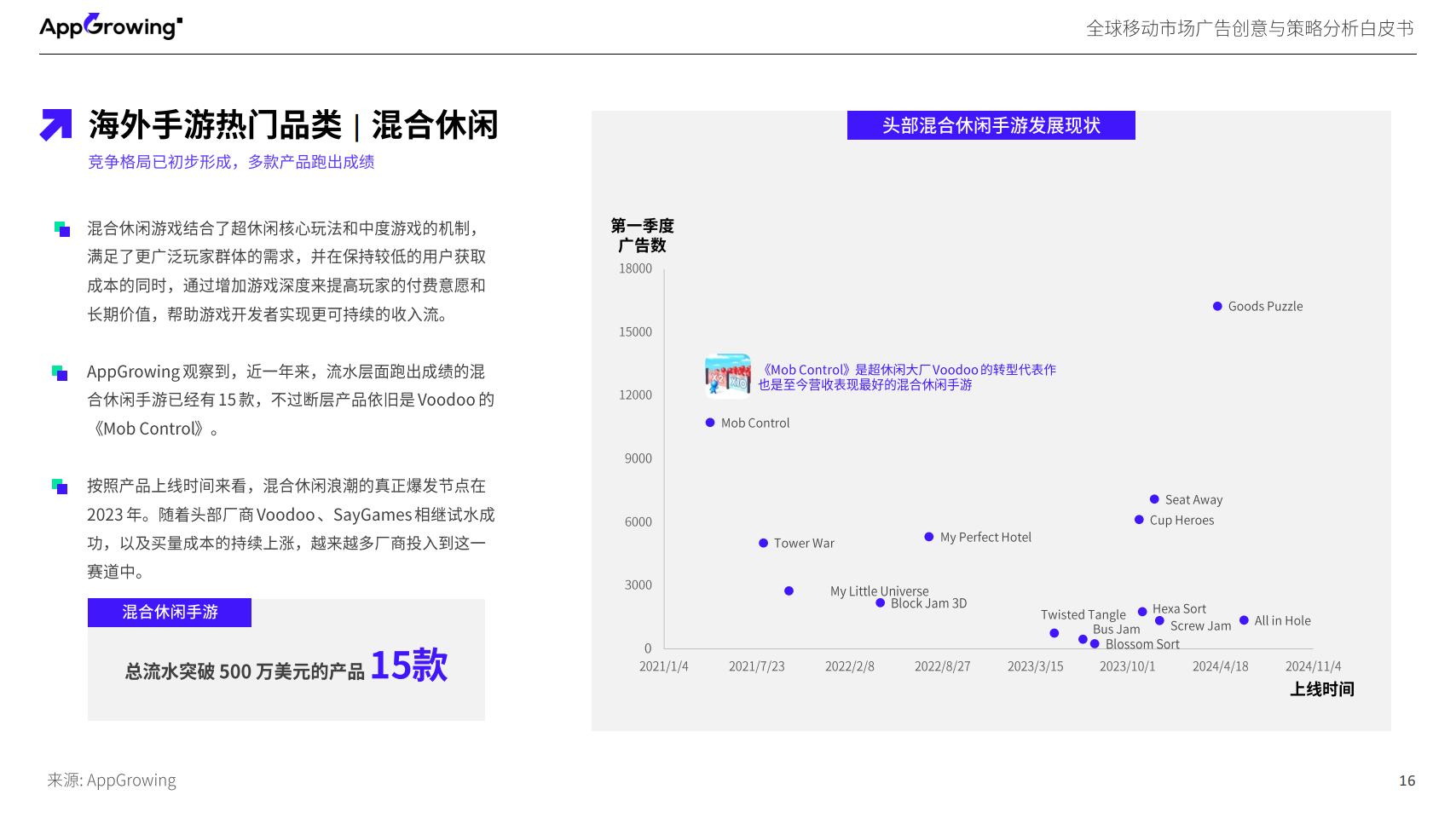Click the x-axis date 2022/2/8
Image resolution: width=1456 pixels, height=818 pixels.
click(850, 666)
